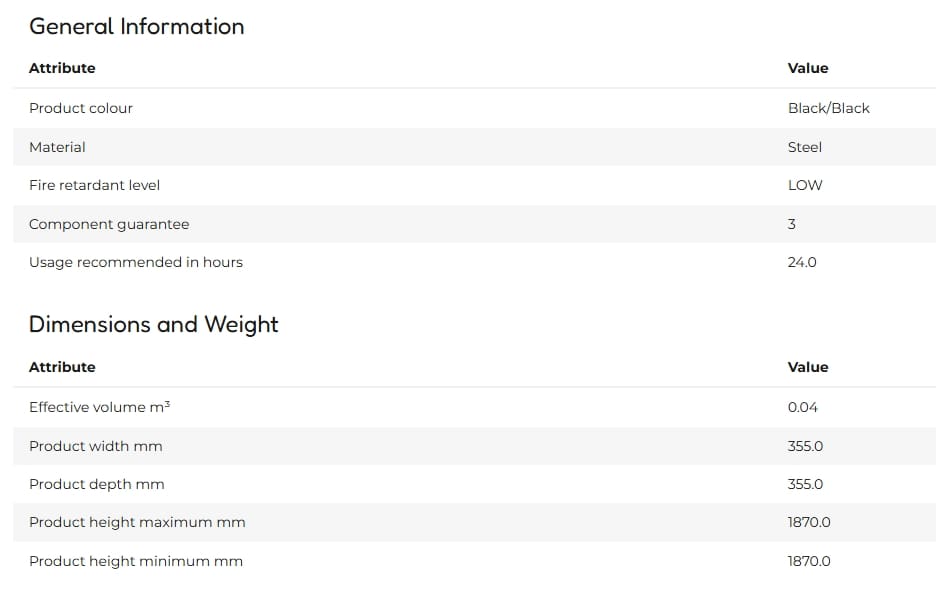Click the Component guarantee value 3
The height and width of the screenshot is (590, 936).
coord(792,224)
